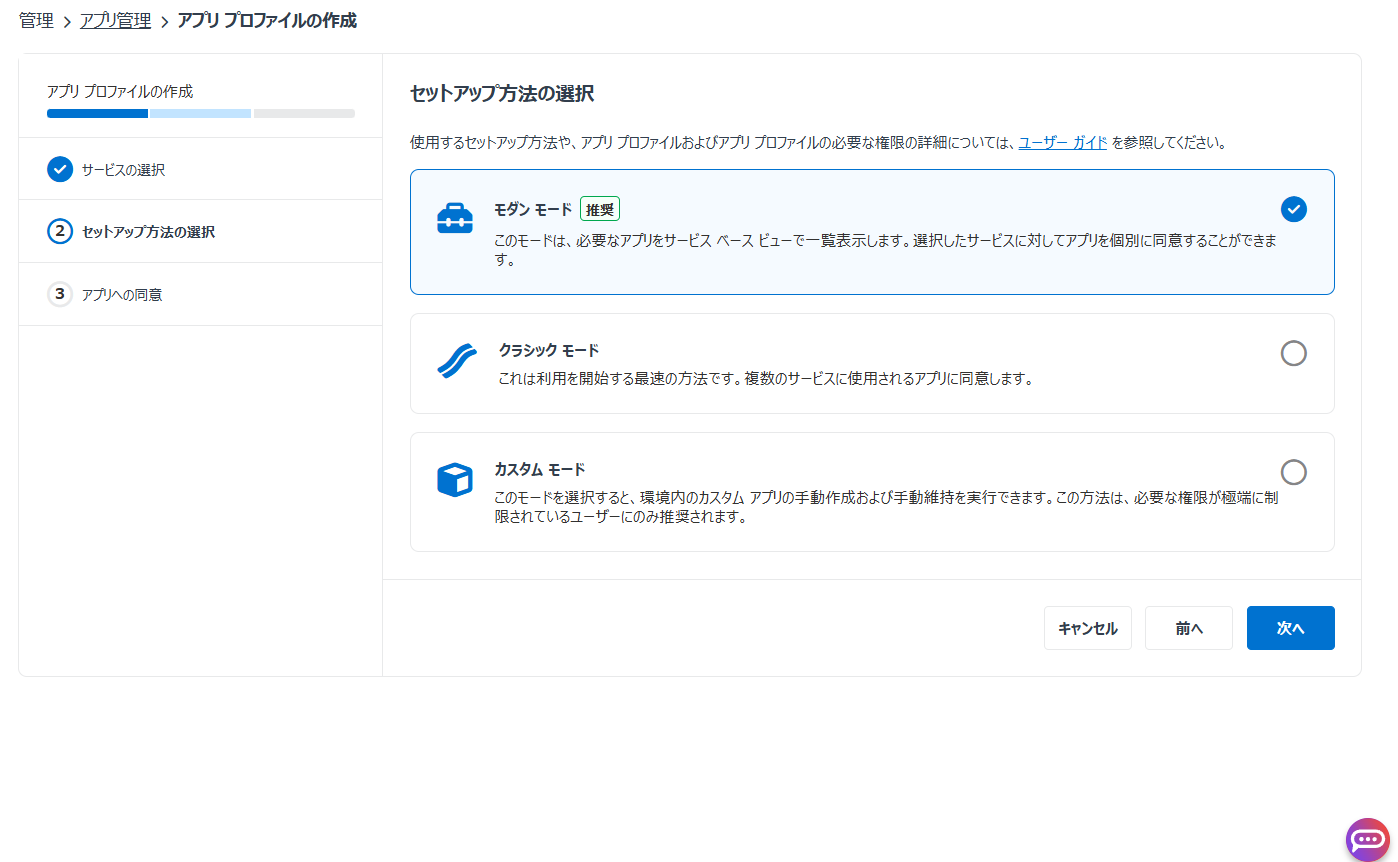Click the Classic mode wave icon
The image size is (1398, 862).
(457, 361)
